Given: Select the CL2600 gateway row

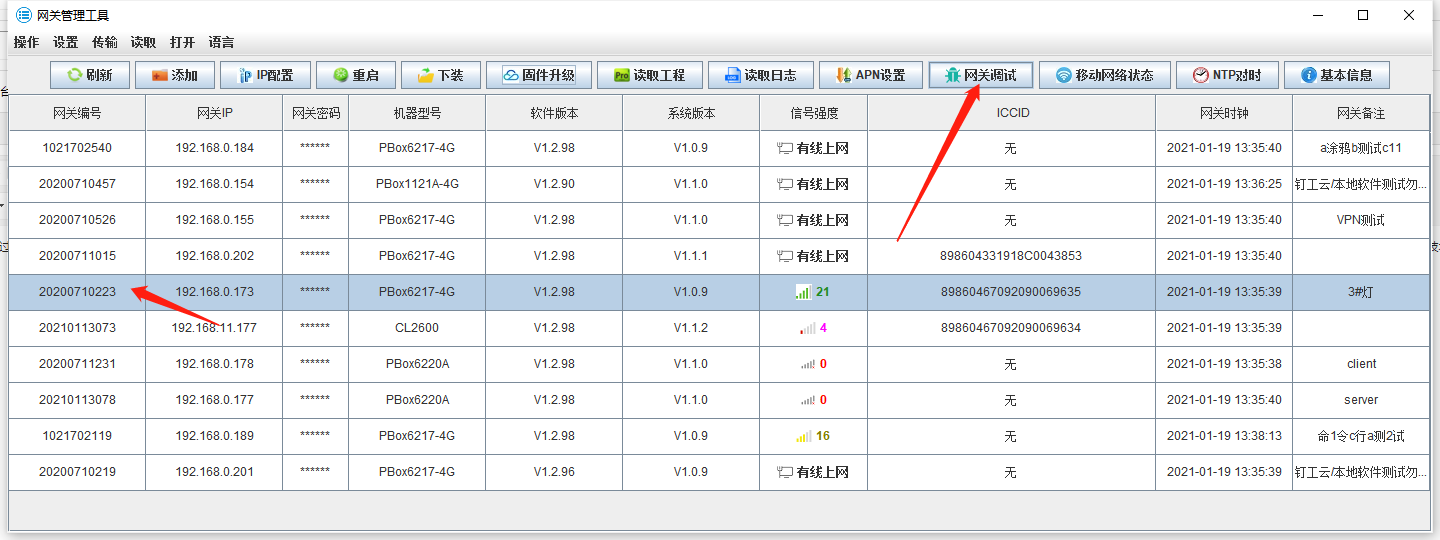Looking at the screenshot, I should click(416, 328).
